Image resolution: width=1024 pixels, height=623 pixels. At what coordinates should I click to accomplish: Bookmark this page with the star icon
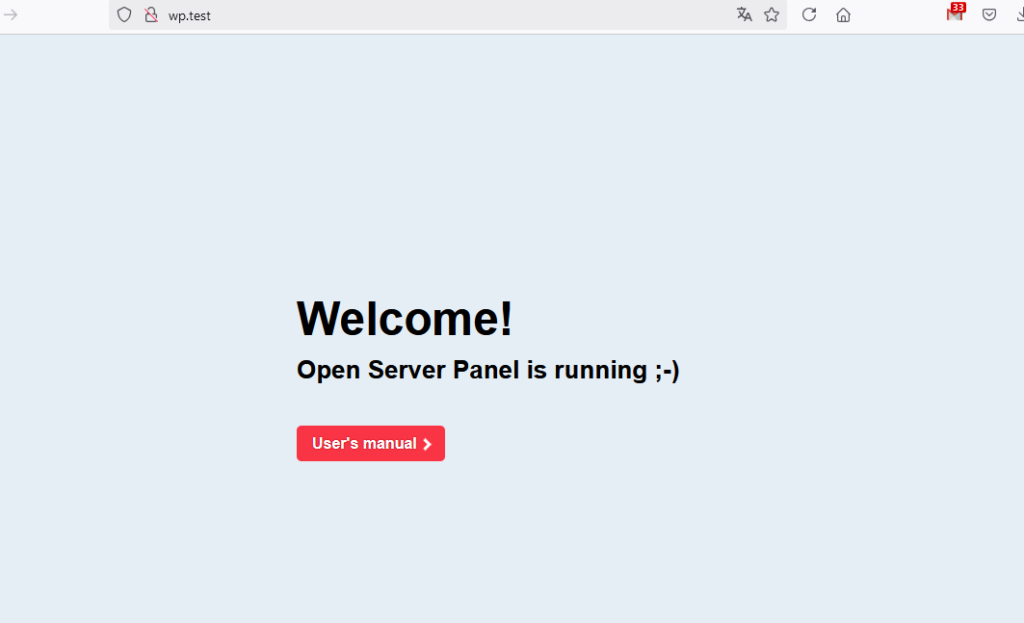click(771, 15)
